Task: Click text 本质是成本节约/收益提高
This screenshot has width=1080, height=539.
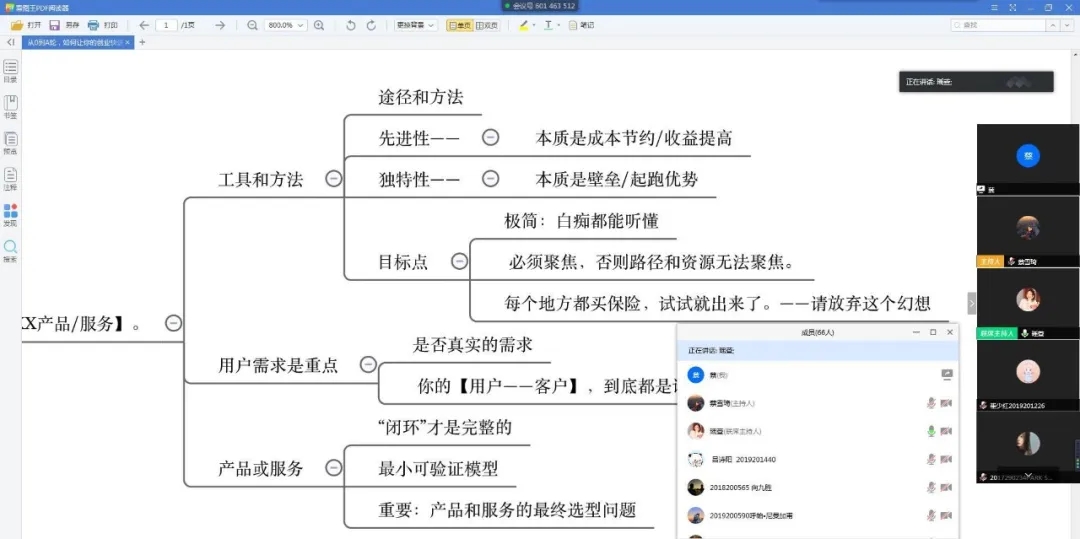Action: 634,138
